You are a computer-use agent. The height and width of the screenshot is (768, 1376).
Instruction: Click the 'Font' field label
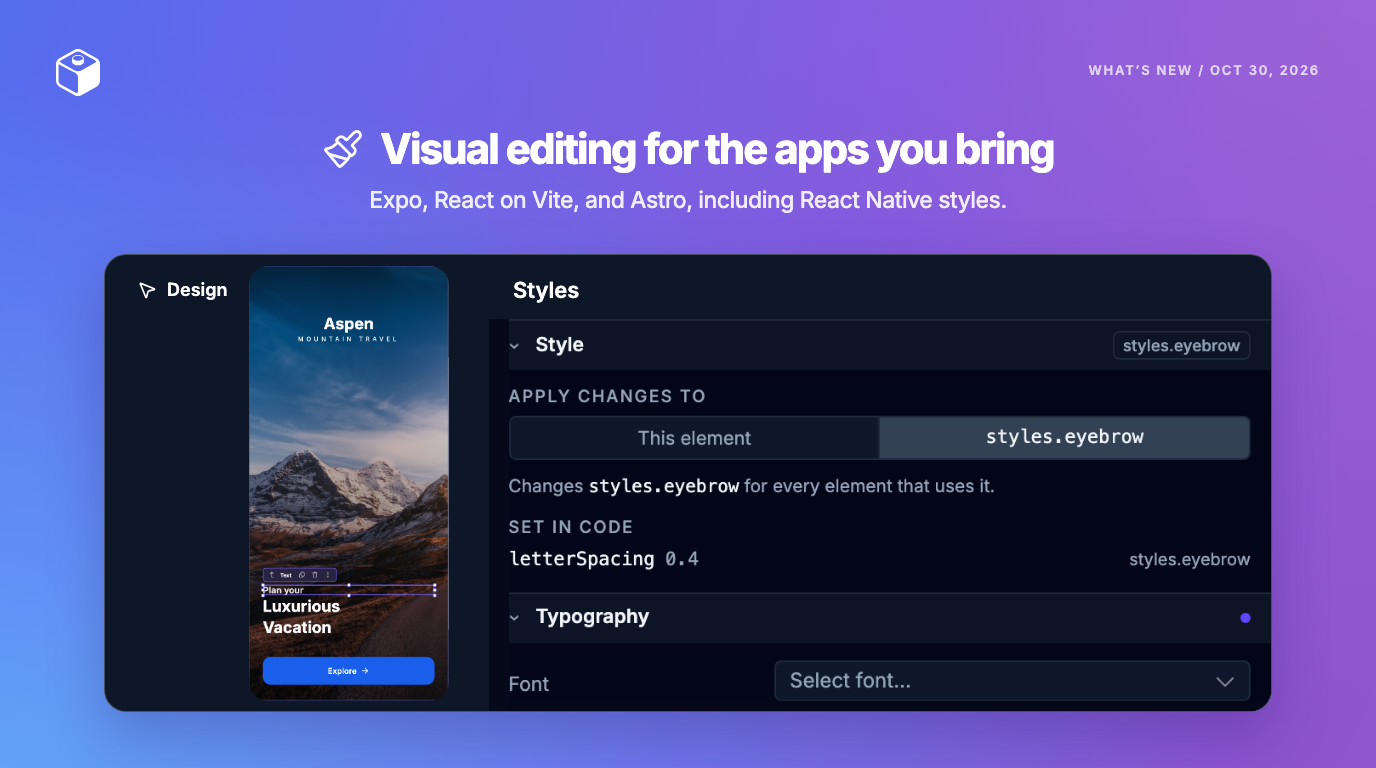[529, 684]
